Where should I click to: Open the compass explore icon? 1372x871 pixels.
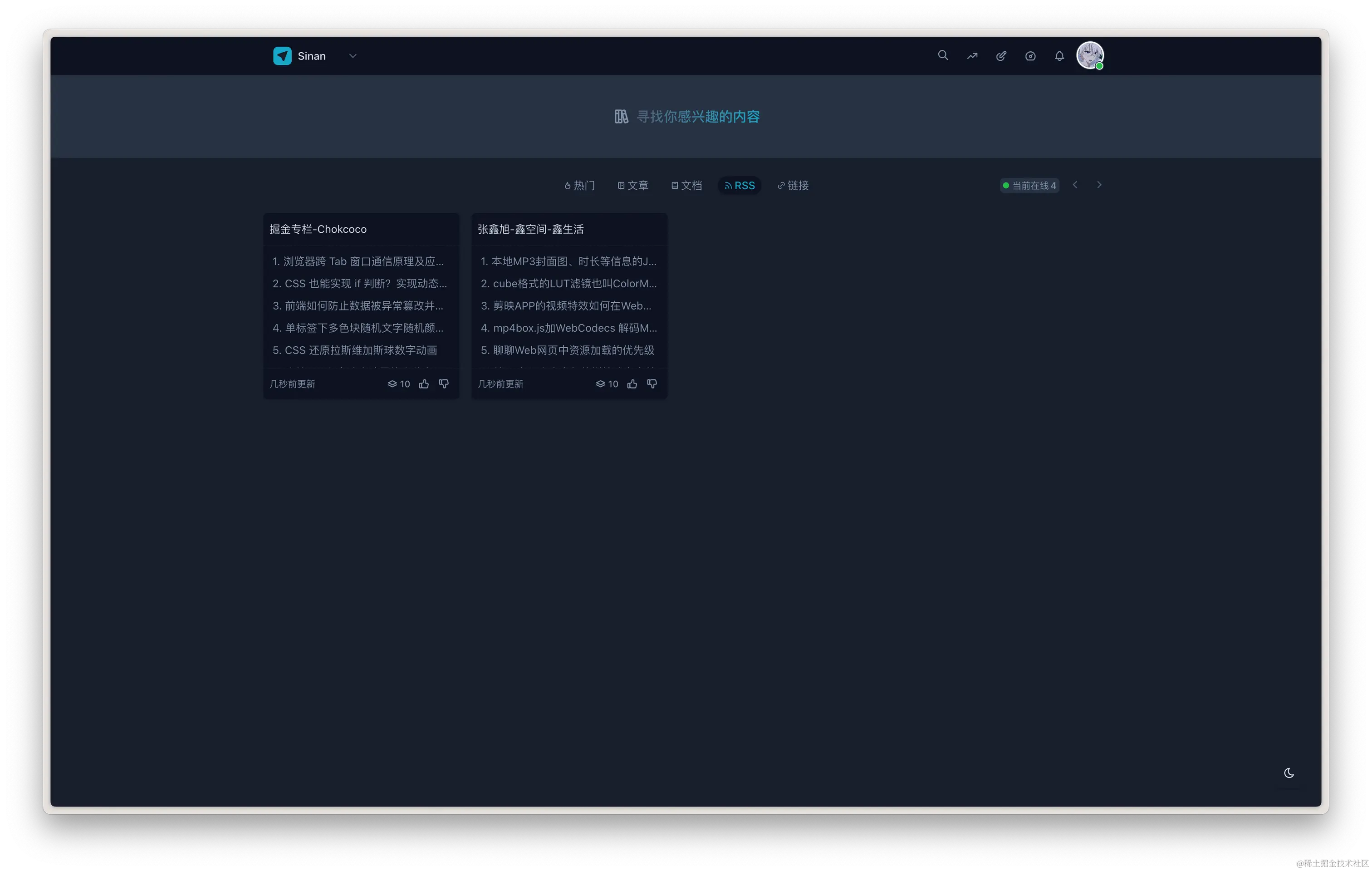tap(1030, 56)
